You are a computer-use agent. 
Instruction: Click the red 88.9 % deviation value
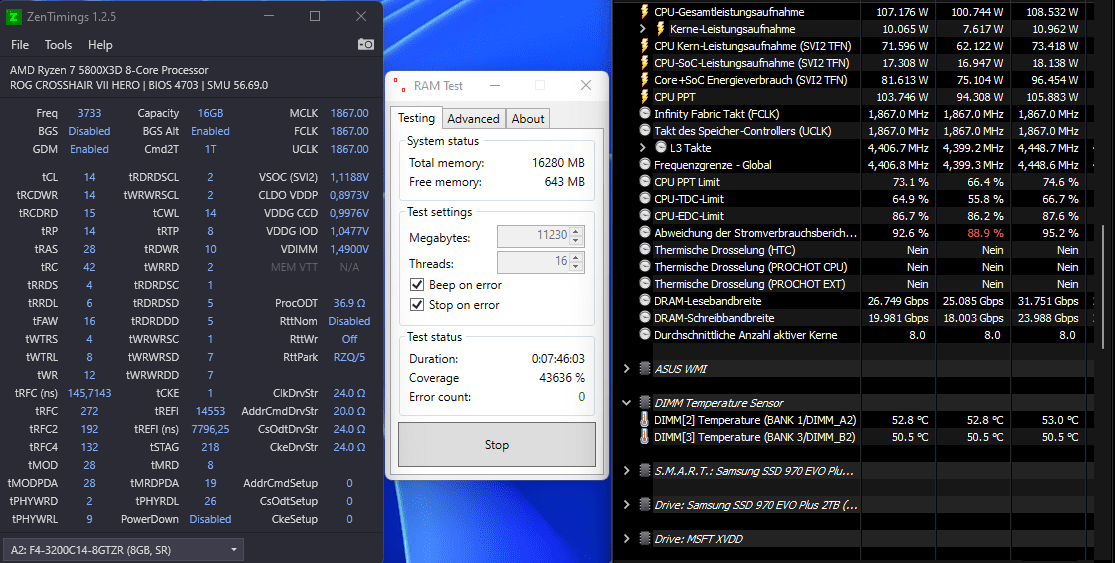(x=985, y=233)
